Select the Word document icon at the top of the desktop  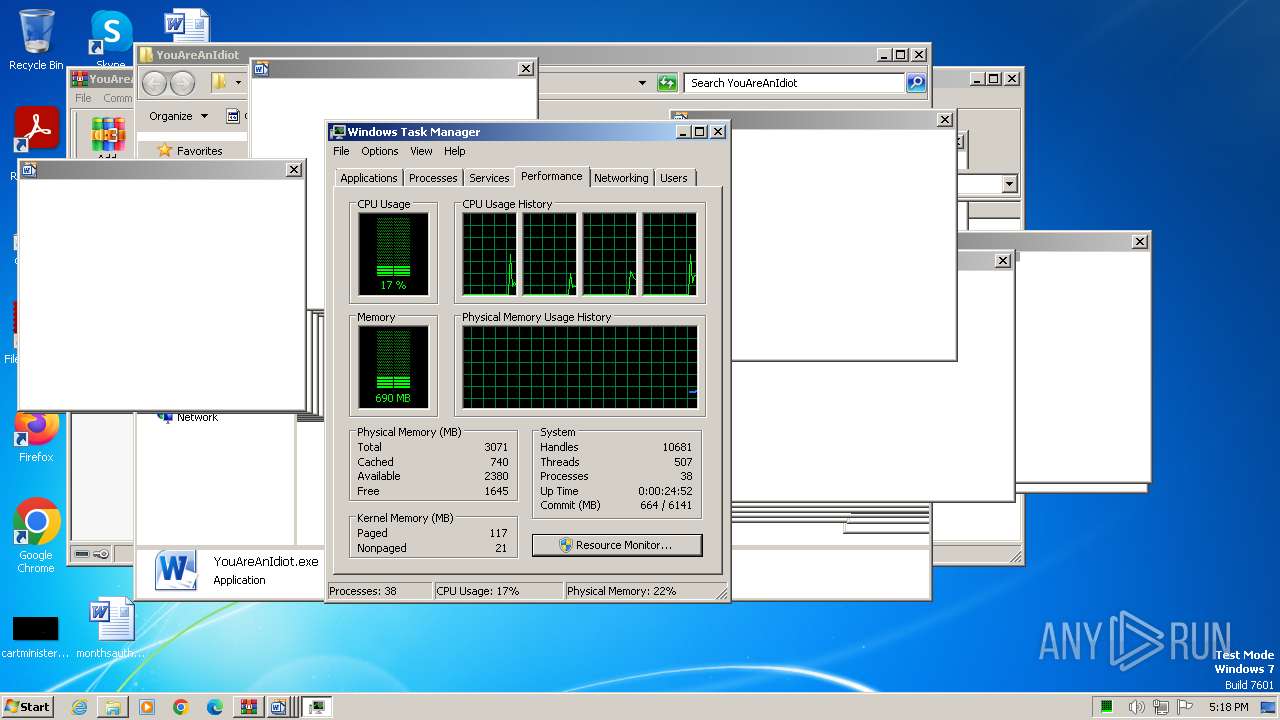coord(187,26)
